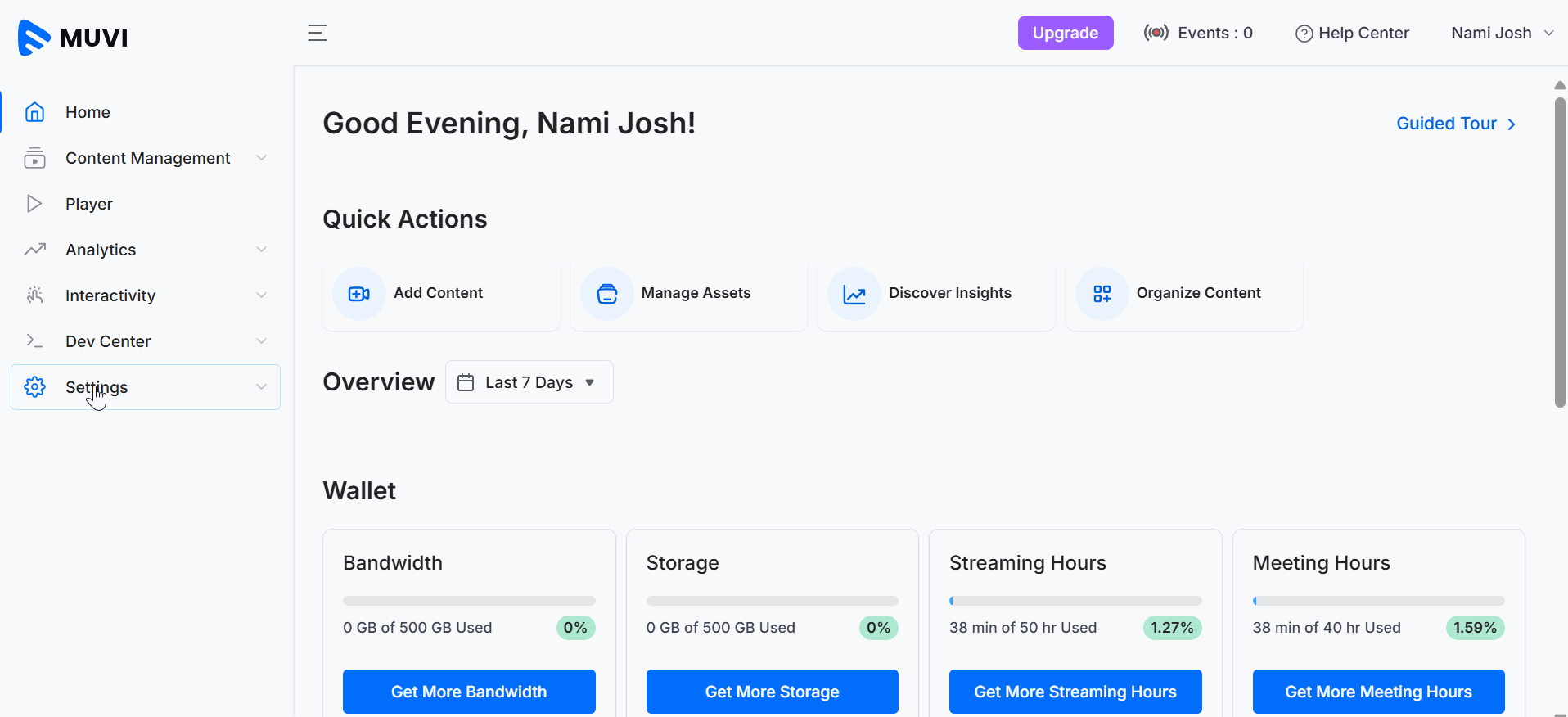The height and width of the screenshot is (717, 1568).
Task: Open the Guided Tour link
Action: pos(1456,124)
